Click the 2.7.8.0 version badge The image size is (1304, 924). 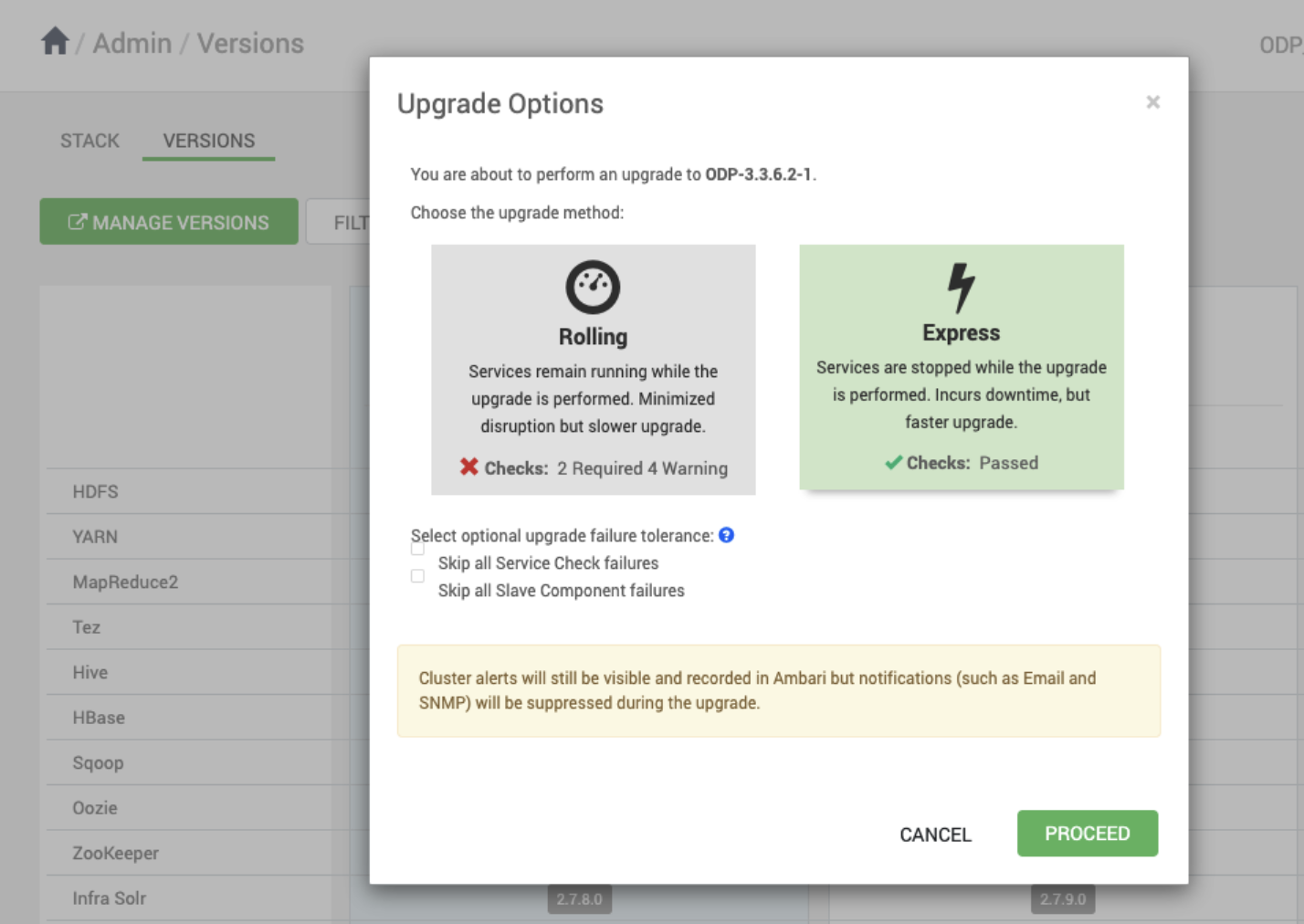tap(580, 899)
